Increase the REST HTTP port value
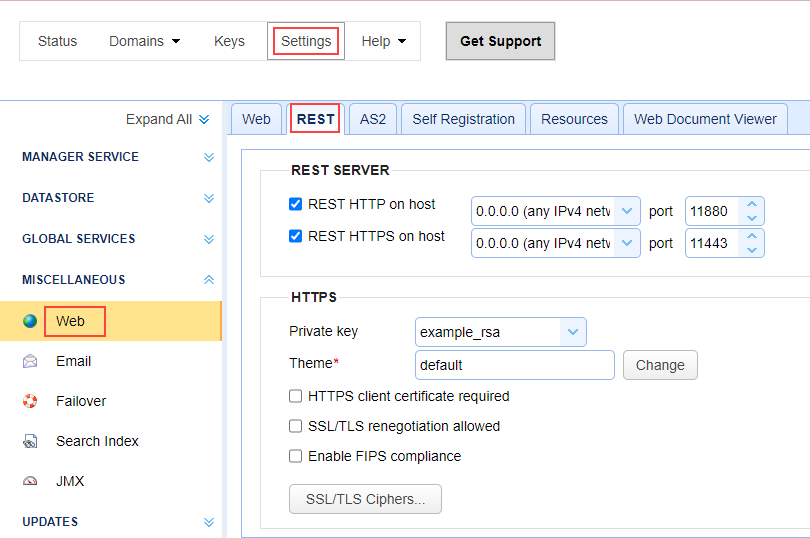The width and height of the screenshot is (810, 538). [752, 205]
